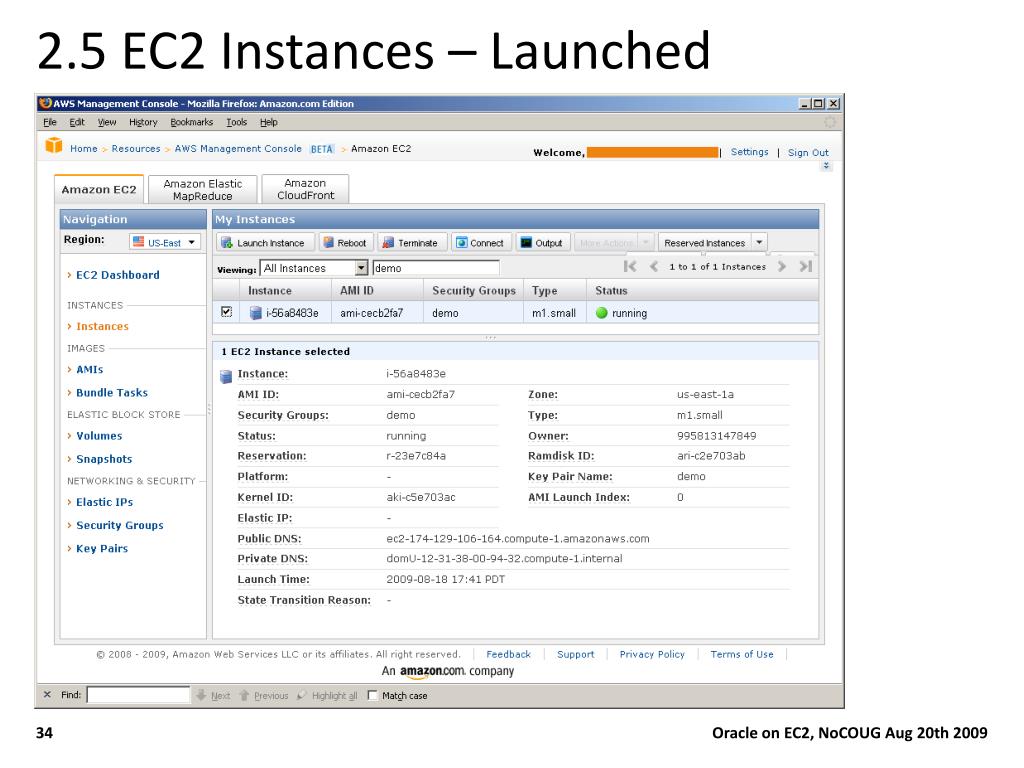Click the Launch Instance button
This screenshot has width=1024, height=768.
264,243
